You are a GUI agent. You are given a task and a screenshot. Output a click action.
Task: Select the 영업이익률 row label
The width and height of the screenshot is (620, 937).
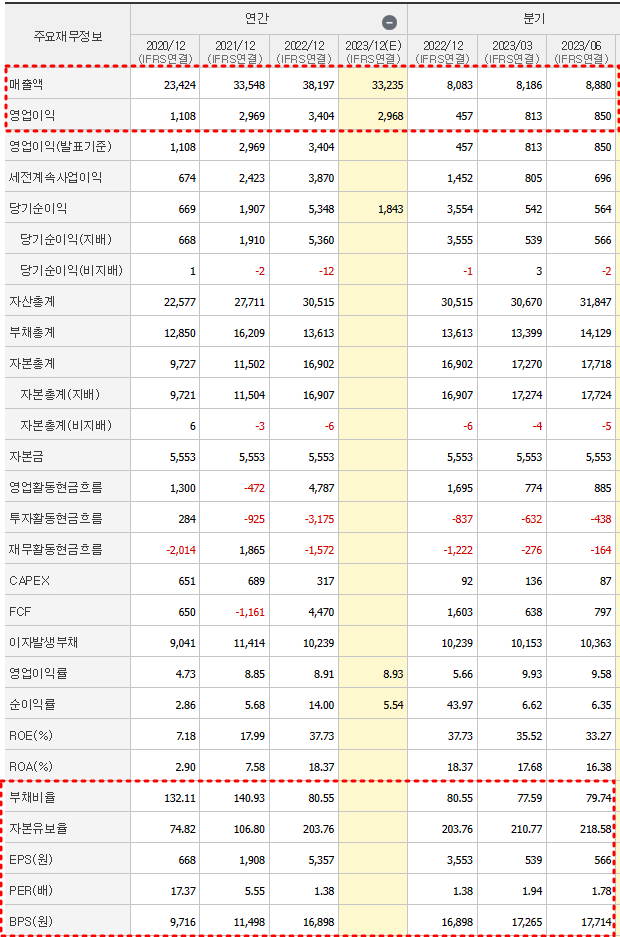(38, 673)
